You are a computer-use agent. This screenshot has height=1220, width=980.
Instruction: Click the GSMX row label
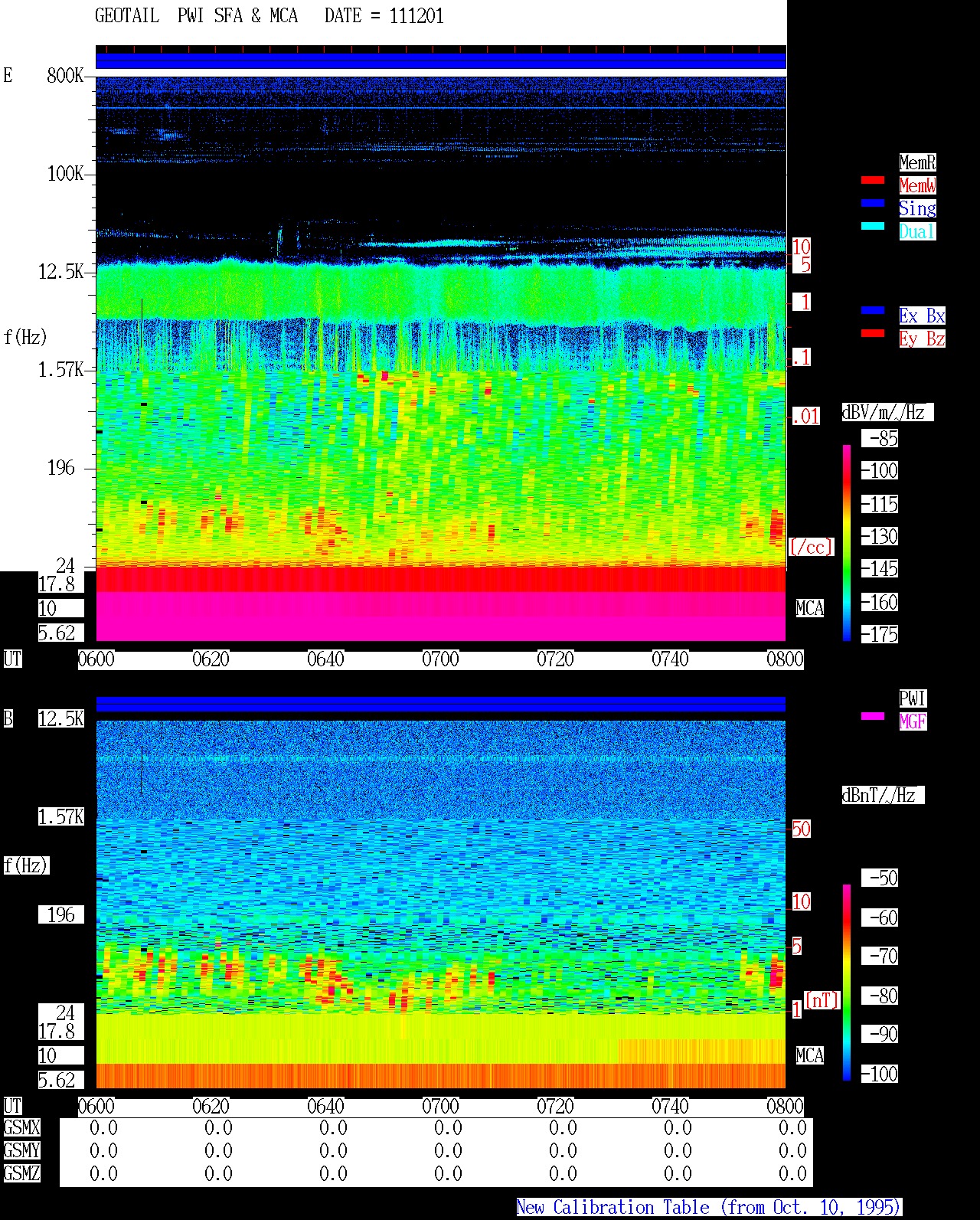pos(22,1128)
